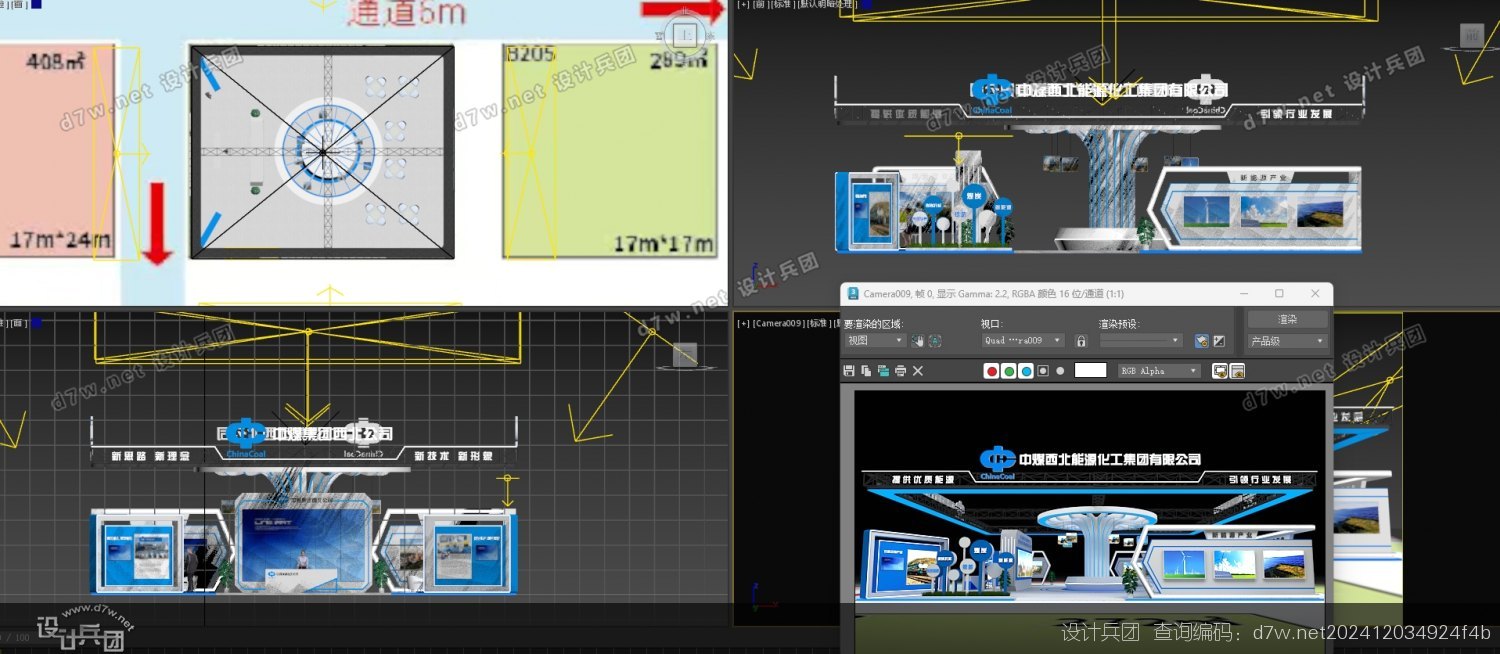Click the ViewCube in the front viewport
Image resolution: width=1500 pixels, height=654 pixels.
(1470, 36)
